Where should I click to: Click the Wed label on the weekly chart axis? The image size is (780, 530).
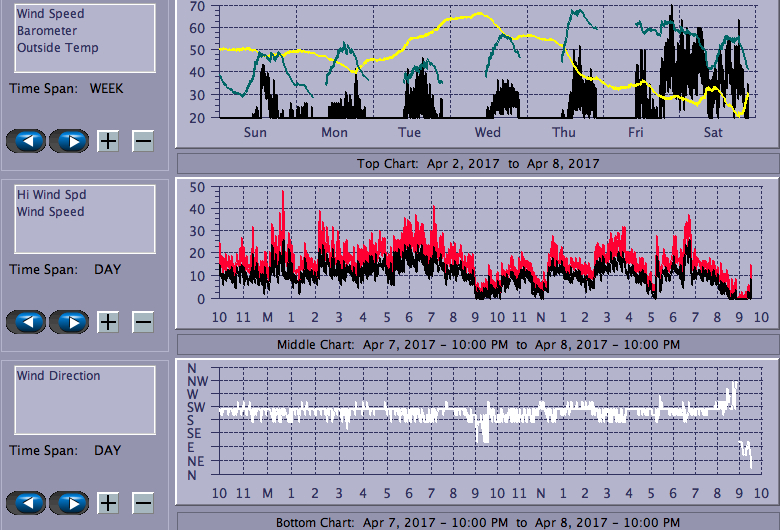point(488,133)
